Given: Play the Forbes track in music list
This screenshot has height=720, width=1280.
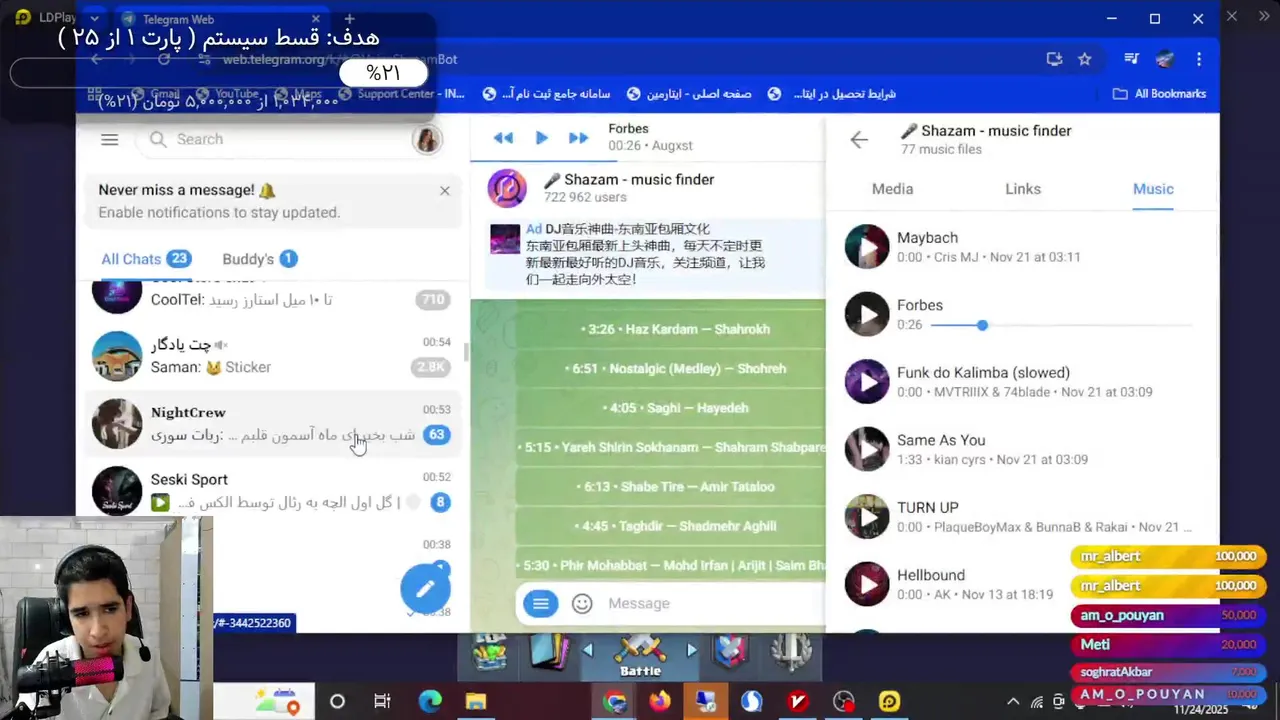Looking at the screenshot, I should coord(867,314).
